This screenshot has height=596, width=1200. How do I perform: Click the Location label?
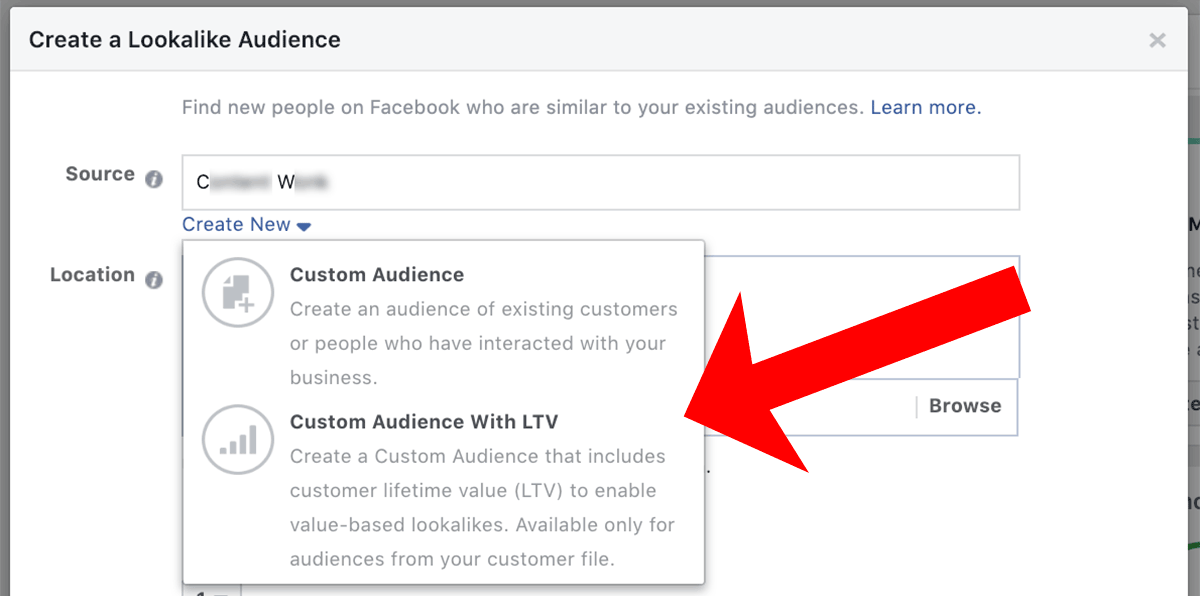(92, 275)
